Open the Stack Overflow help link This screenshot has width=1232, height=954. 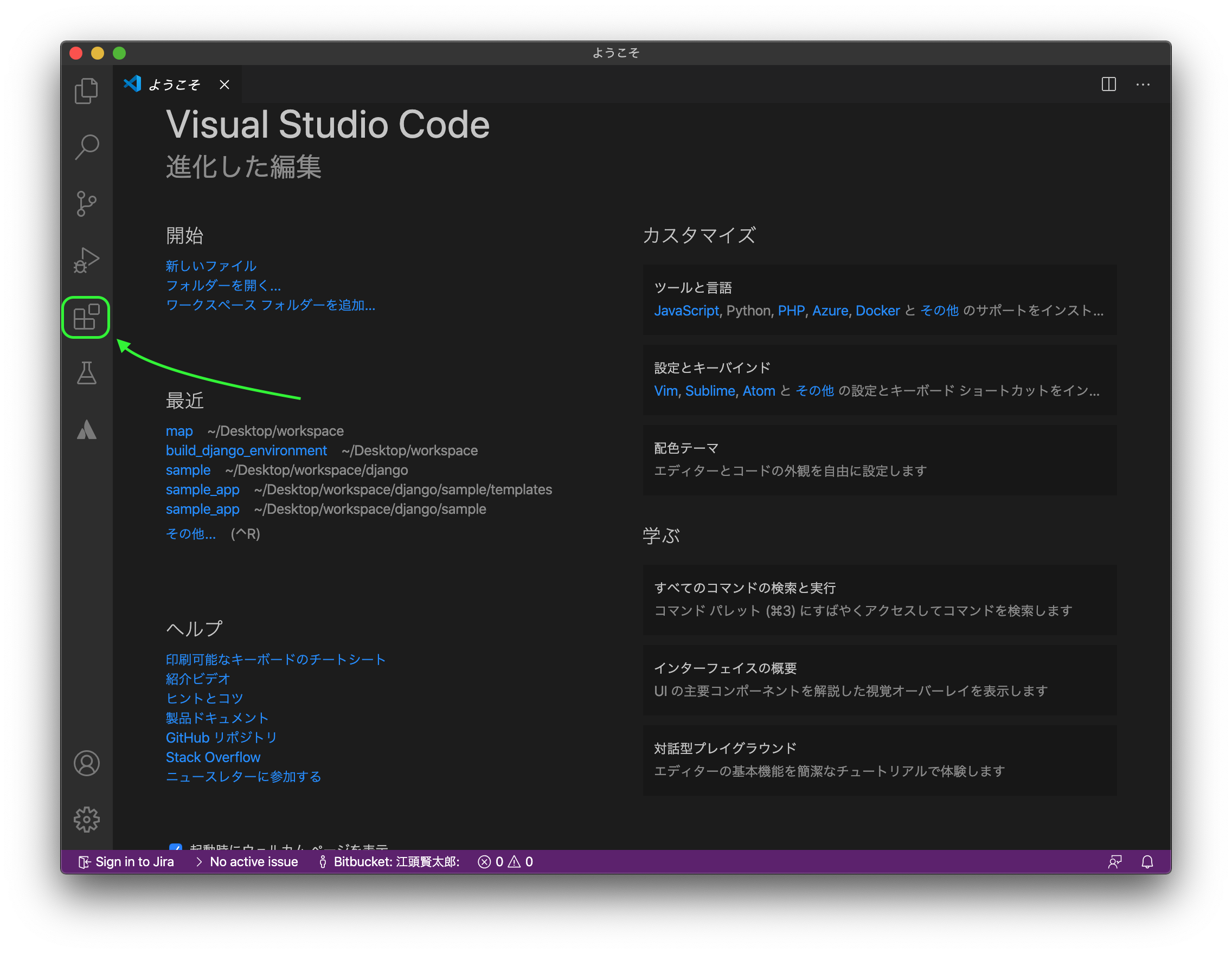point(213,757)
